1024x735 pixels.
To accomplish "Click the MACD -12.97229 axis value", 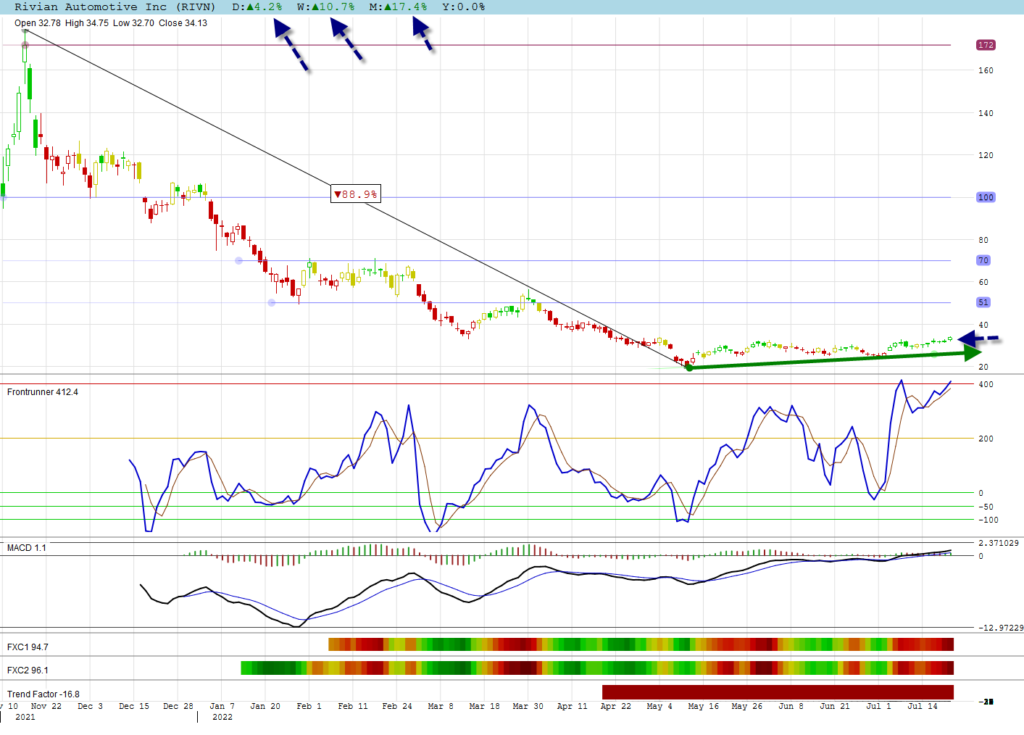I will [1000, 628].
